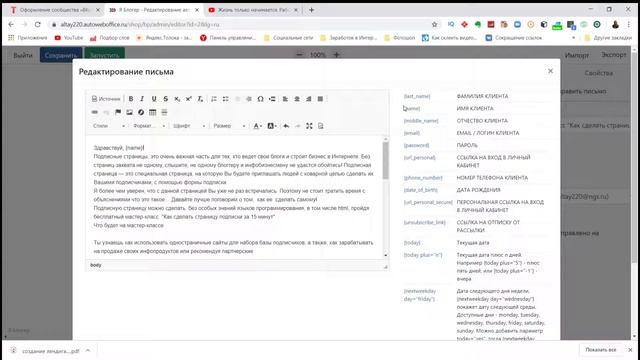
Task: Open the Размер (Size) dropdown
Action: 229,126
